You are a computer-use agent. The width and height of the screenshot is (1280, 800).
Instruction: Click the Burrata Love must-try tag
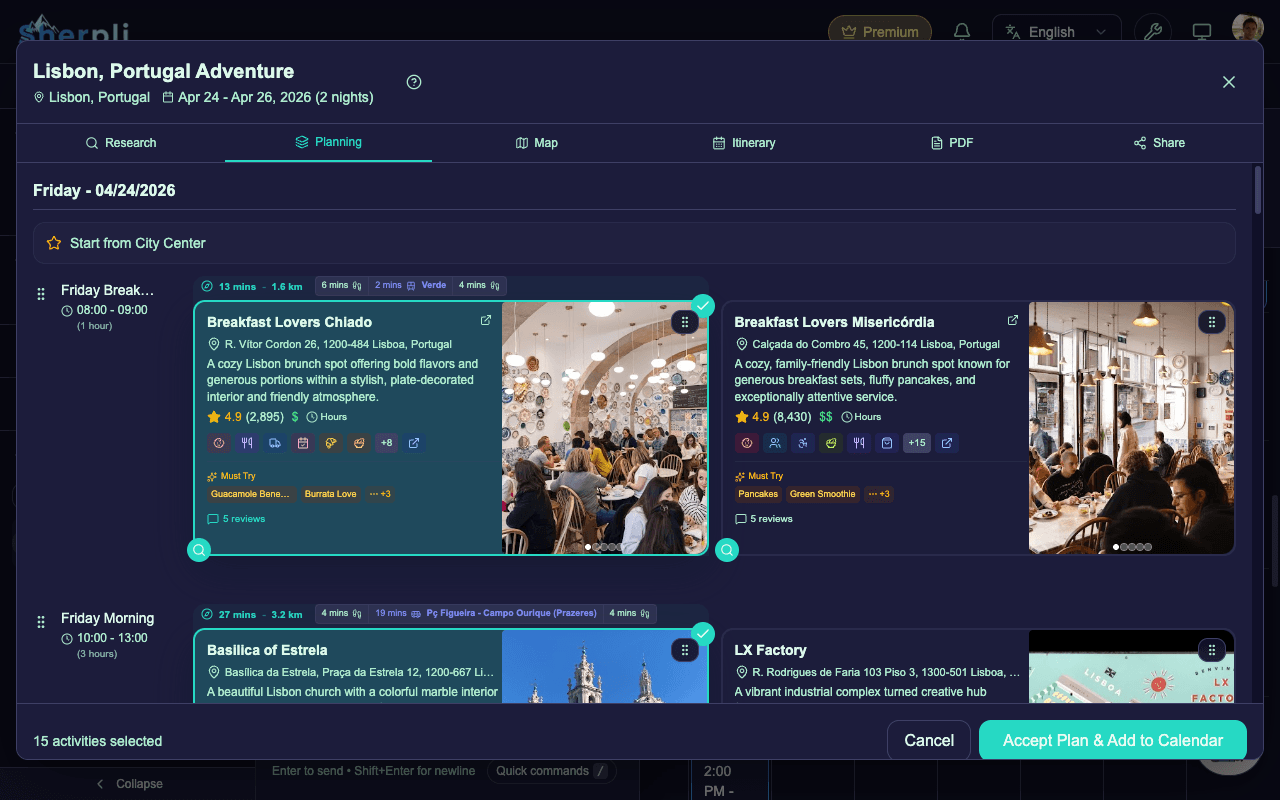coord(330,494)
